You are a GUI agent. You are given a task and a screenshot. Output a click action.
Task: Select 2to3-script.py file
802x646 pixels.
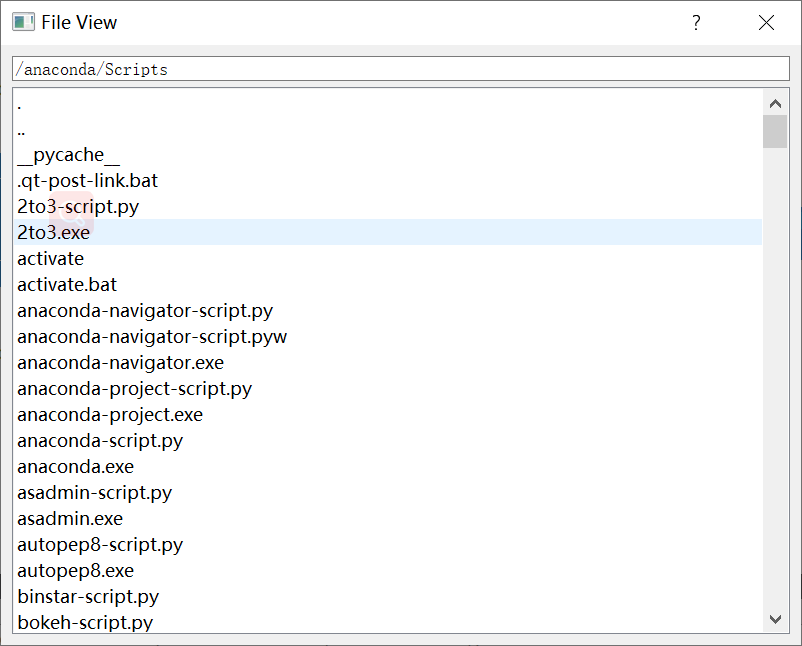click(388, 207)
